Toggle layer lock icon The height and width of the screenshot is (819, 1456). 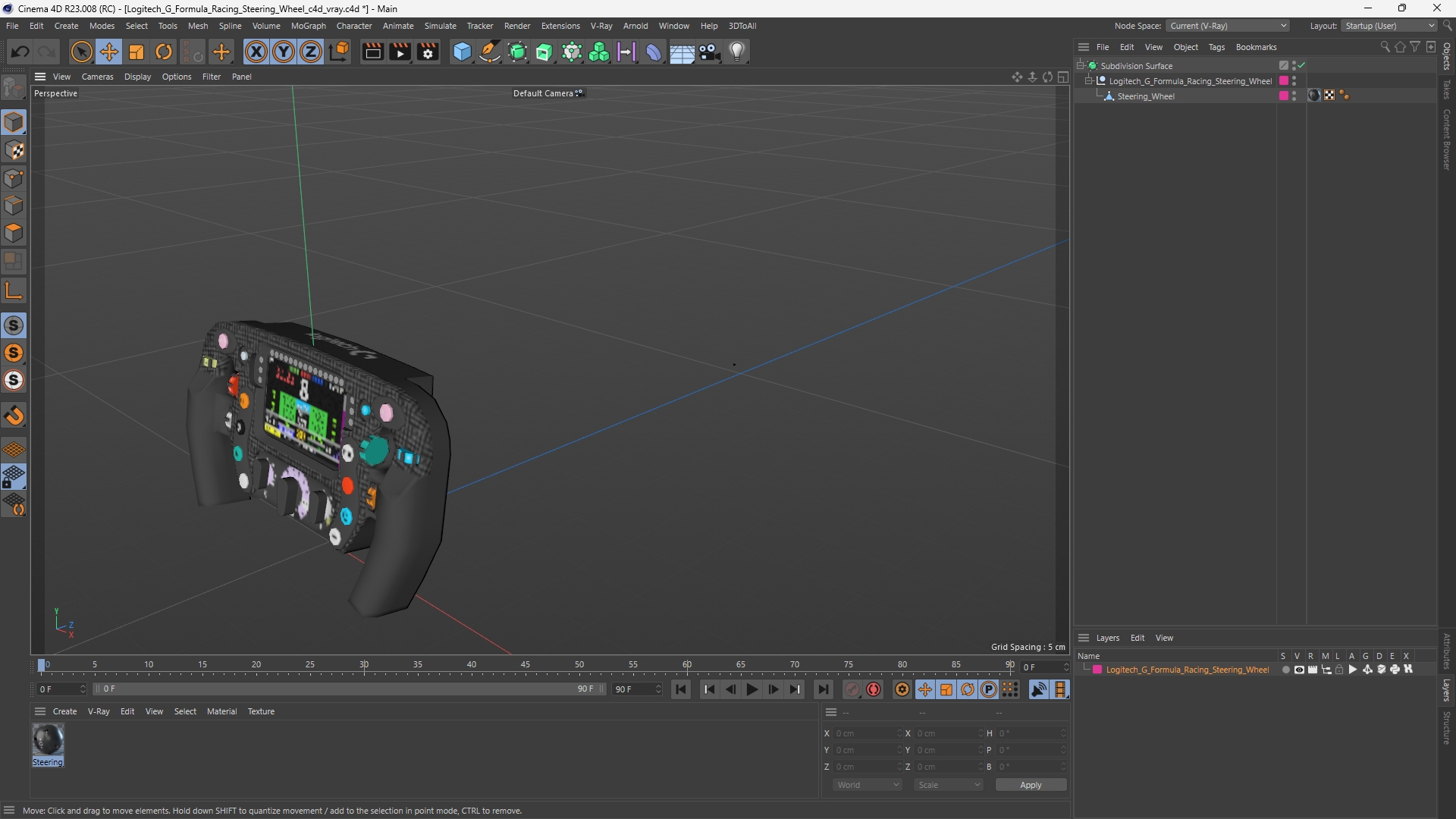pos(1339,670)
